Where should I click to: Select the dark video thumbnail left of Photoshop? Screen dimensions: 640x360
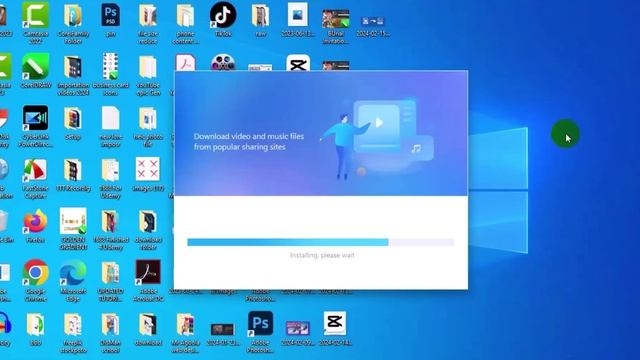pos(222,329)
